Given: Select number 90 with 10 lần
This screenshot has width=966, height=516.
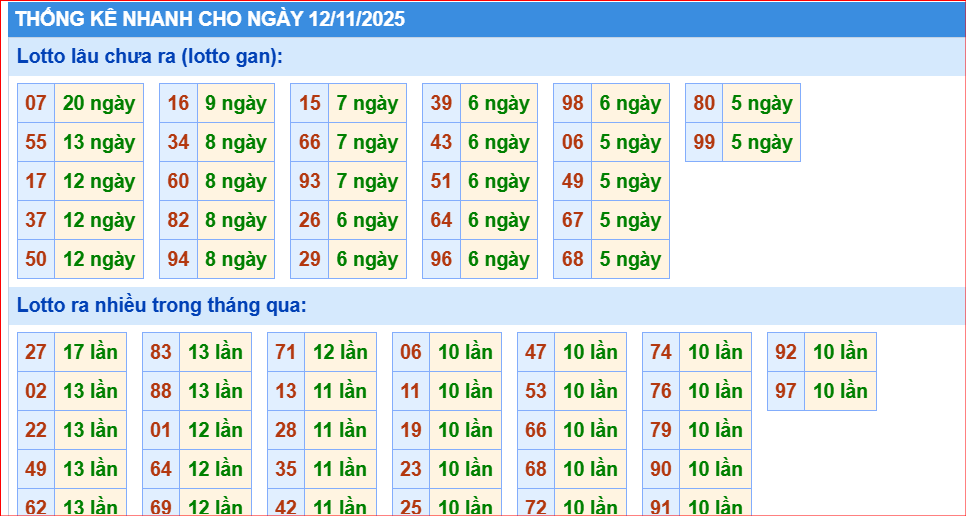Looking at the screenshot, I should (x=661, y=469).
